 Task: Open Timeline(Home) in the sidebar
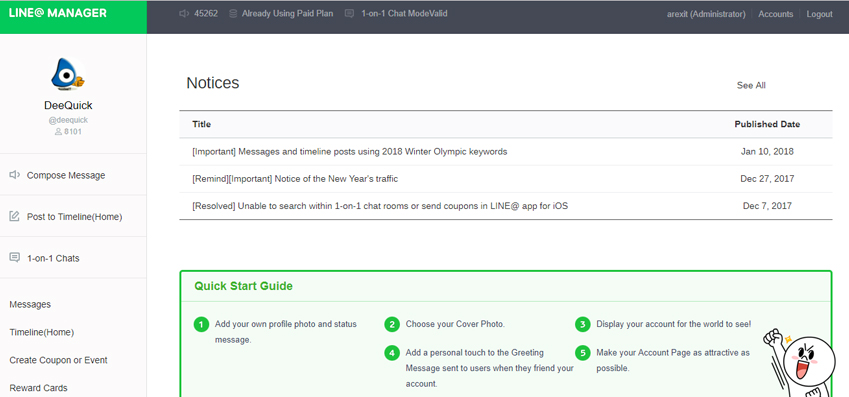click(x=42, y=332)
